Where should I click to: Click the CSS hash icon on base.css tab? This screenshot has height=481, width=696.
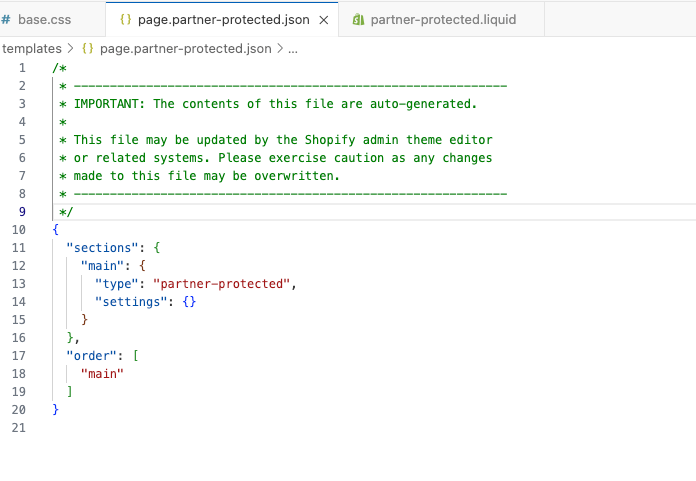coord(7,19)
